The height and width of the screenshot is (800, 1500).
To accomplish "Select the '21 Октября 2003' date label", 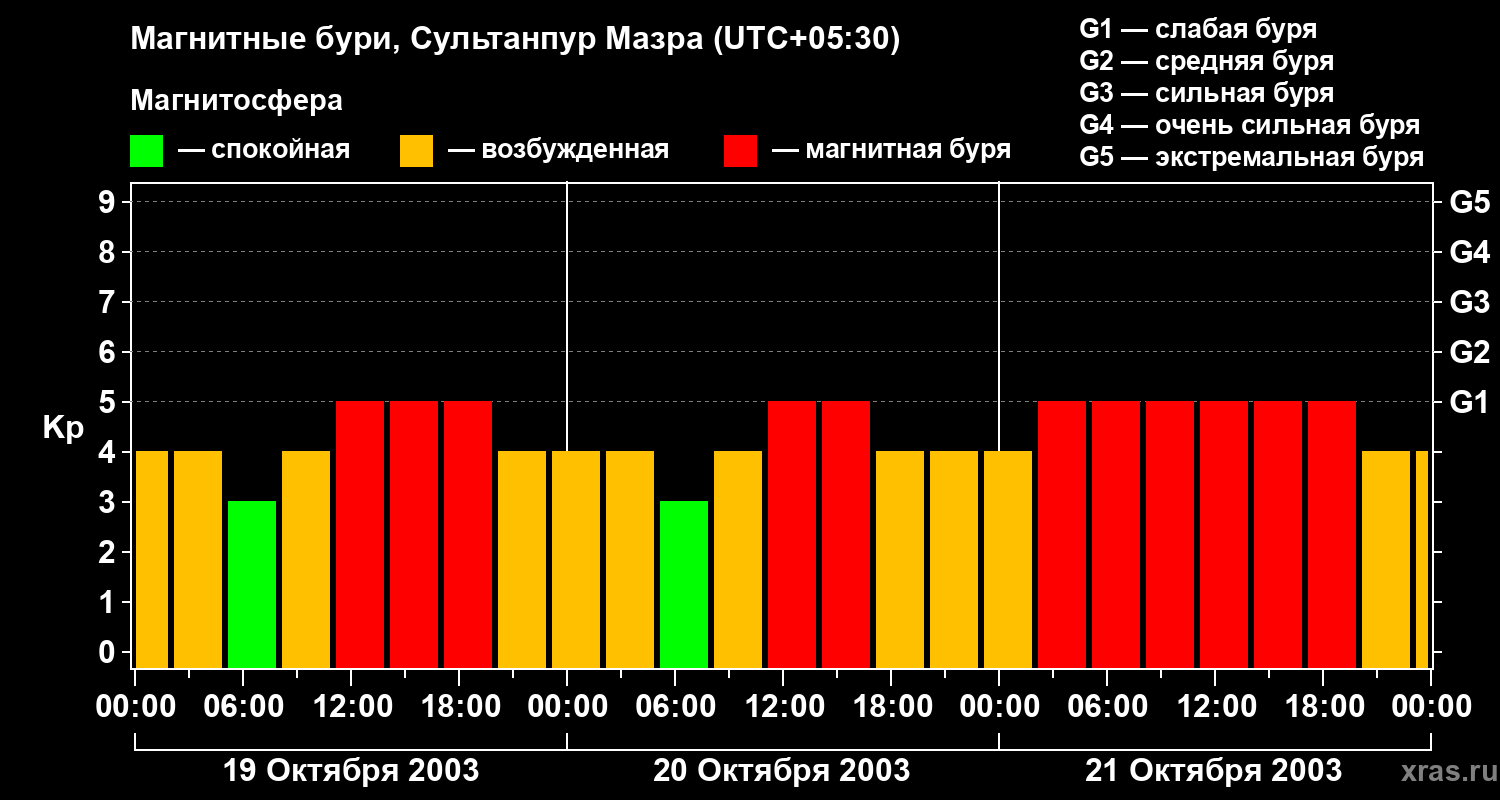I will [1214, 771].
